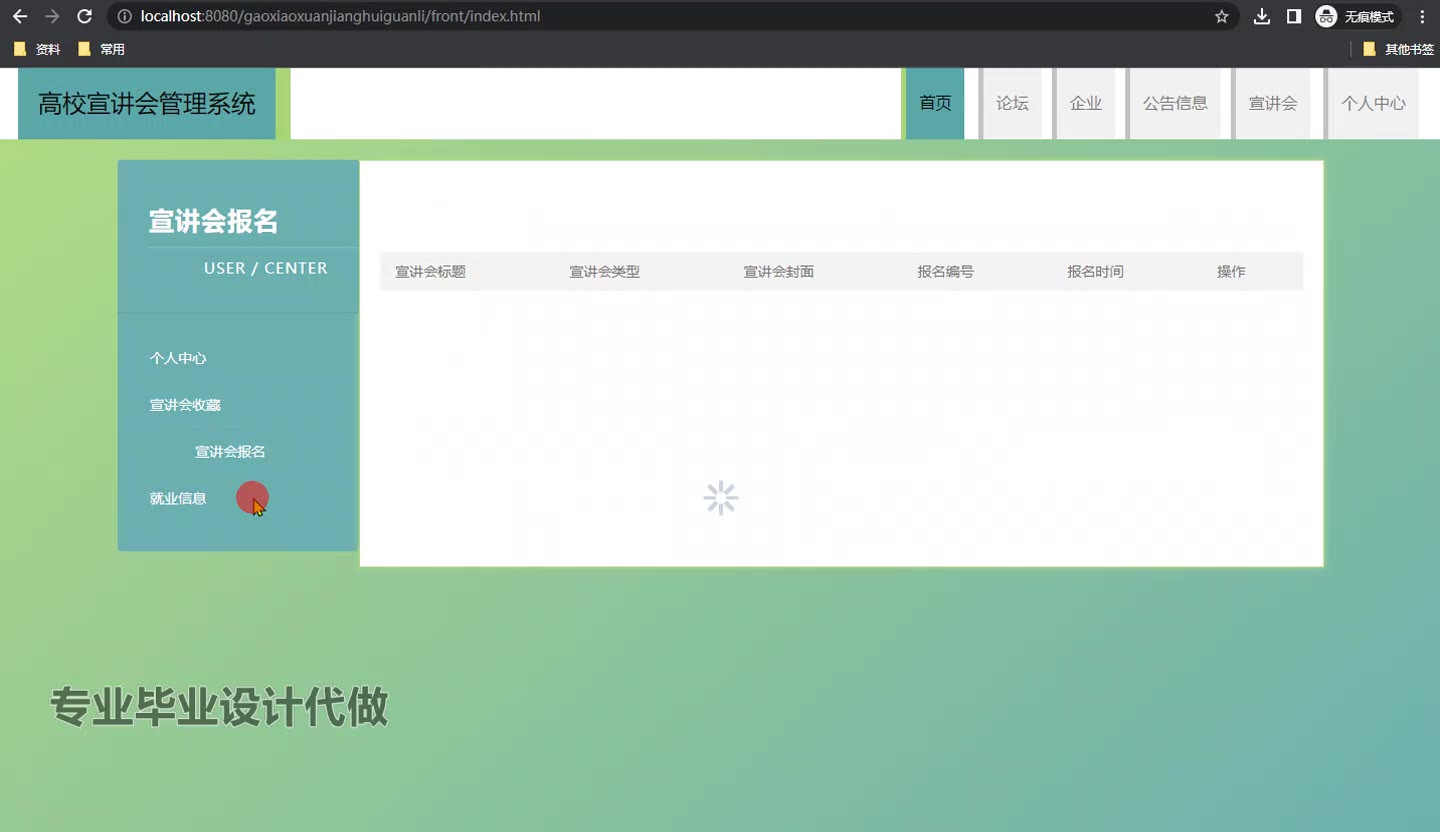
Task: Open the 其他书签 bookmarks folder
Action: click(x=1398, y=49)
